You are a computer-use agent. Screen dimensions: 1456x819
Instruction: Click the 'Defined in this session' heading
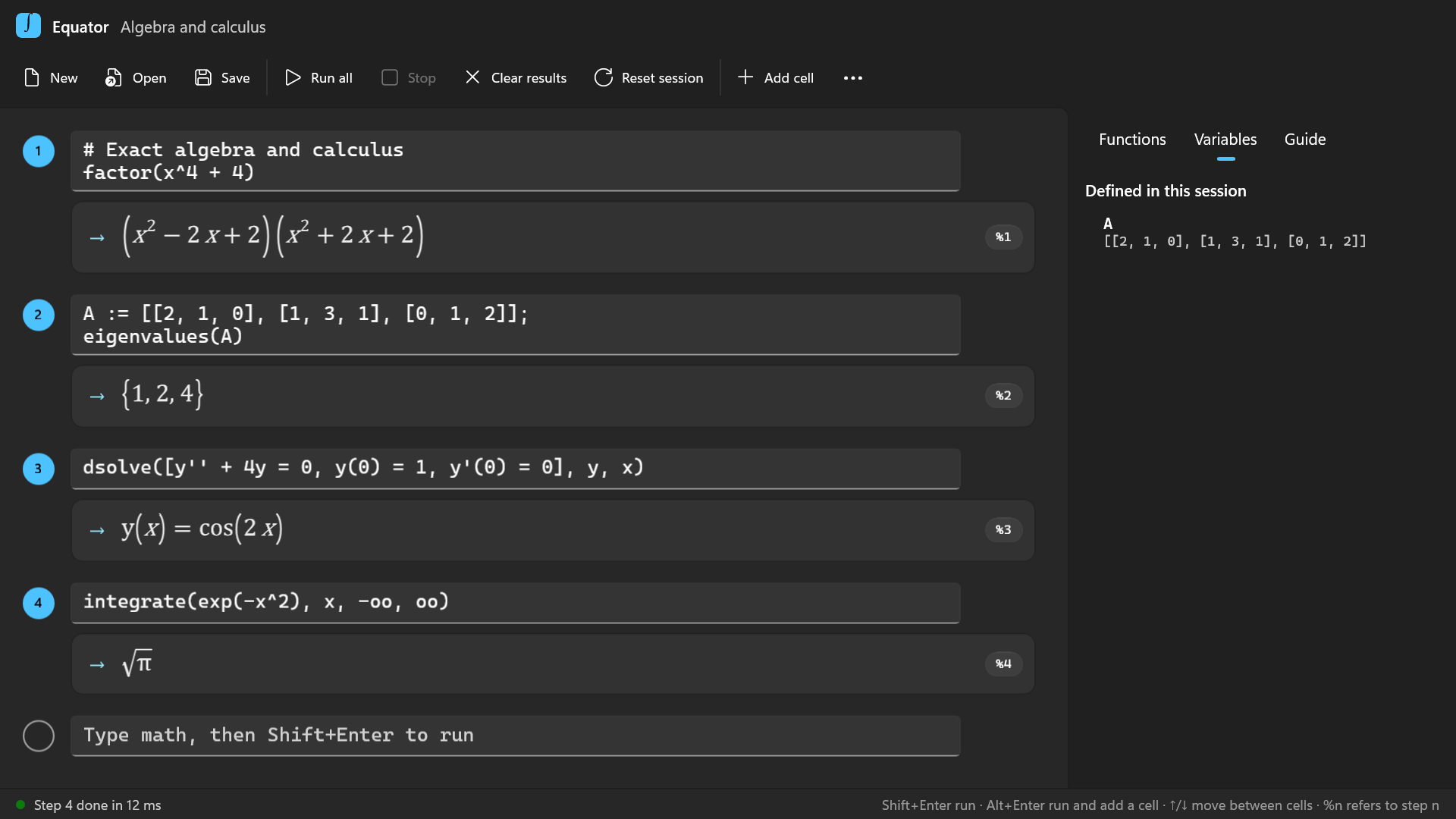(x=1166, y=191)
